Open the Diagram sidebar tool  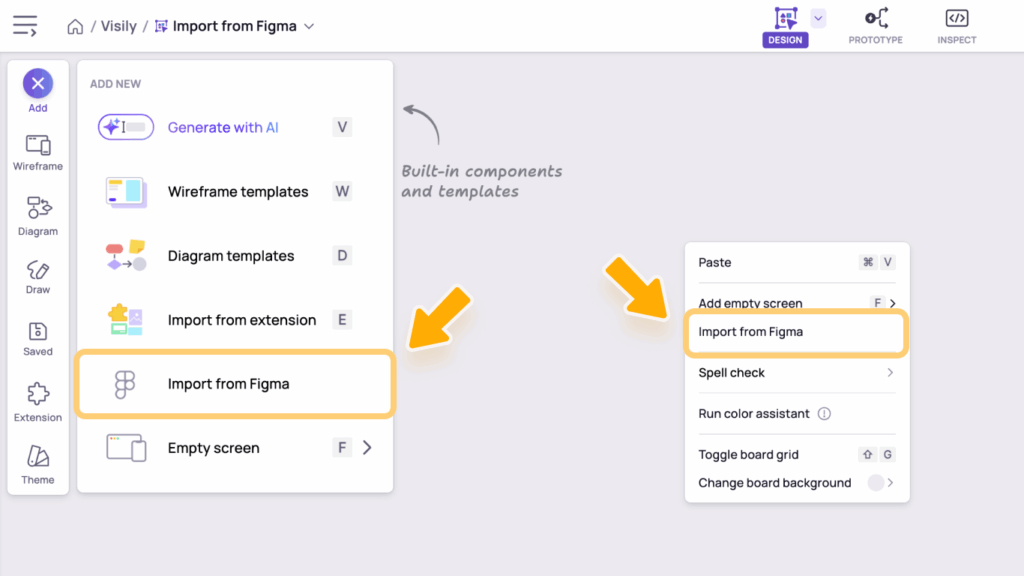point(38,215)
